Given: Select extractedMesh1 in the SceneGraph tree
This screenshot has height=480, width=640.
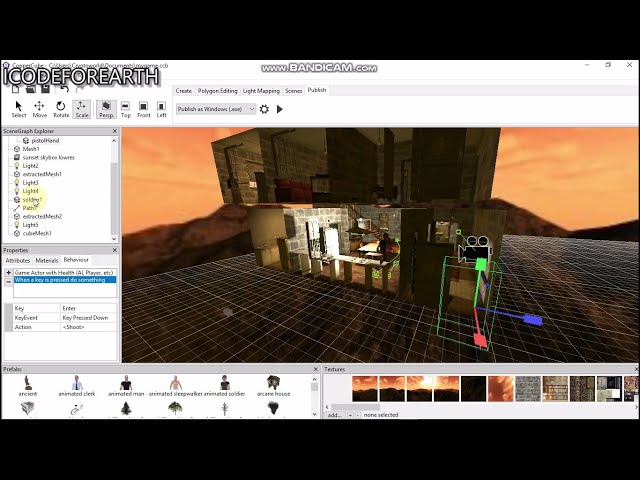Looking at the screenshot, I should tap(42, 174).
